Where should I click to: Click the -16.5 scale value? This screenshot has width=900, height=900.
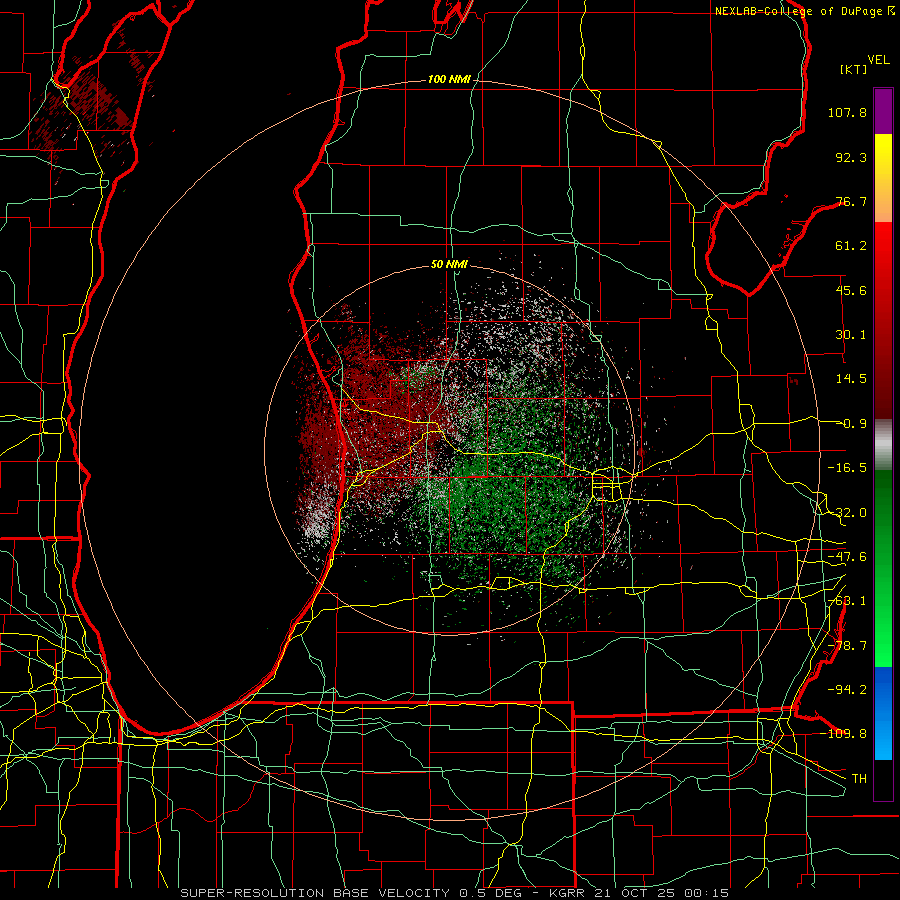(x=847, y=468)
